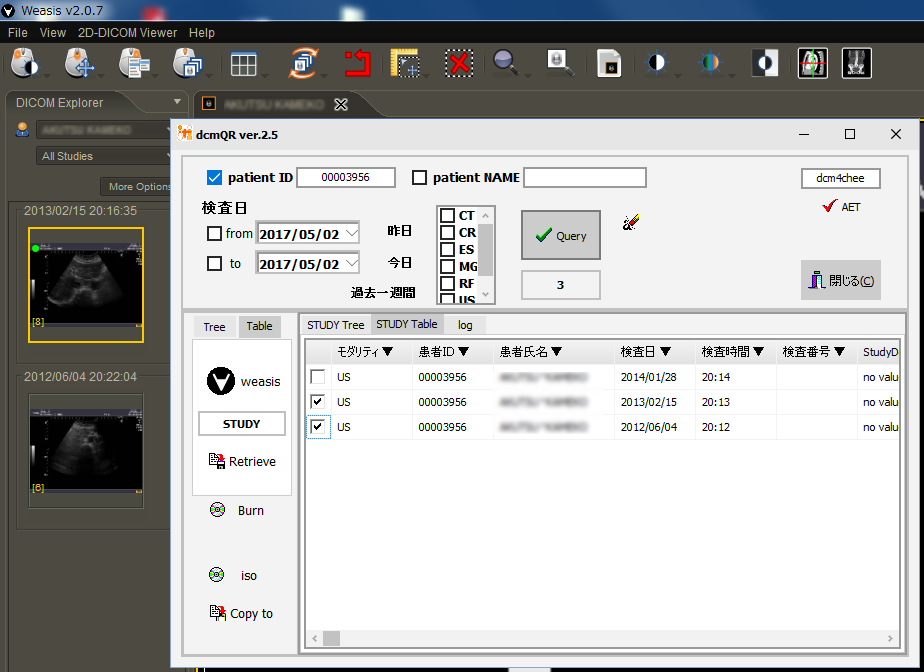The image size is (924, 672).
Task: Uncheck the patient ID checkbox
Action: tap(214, 177)
